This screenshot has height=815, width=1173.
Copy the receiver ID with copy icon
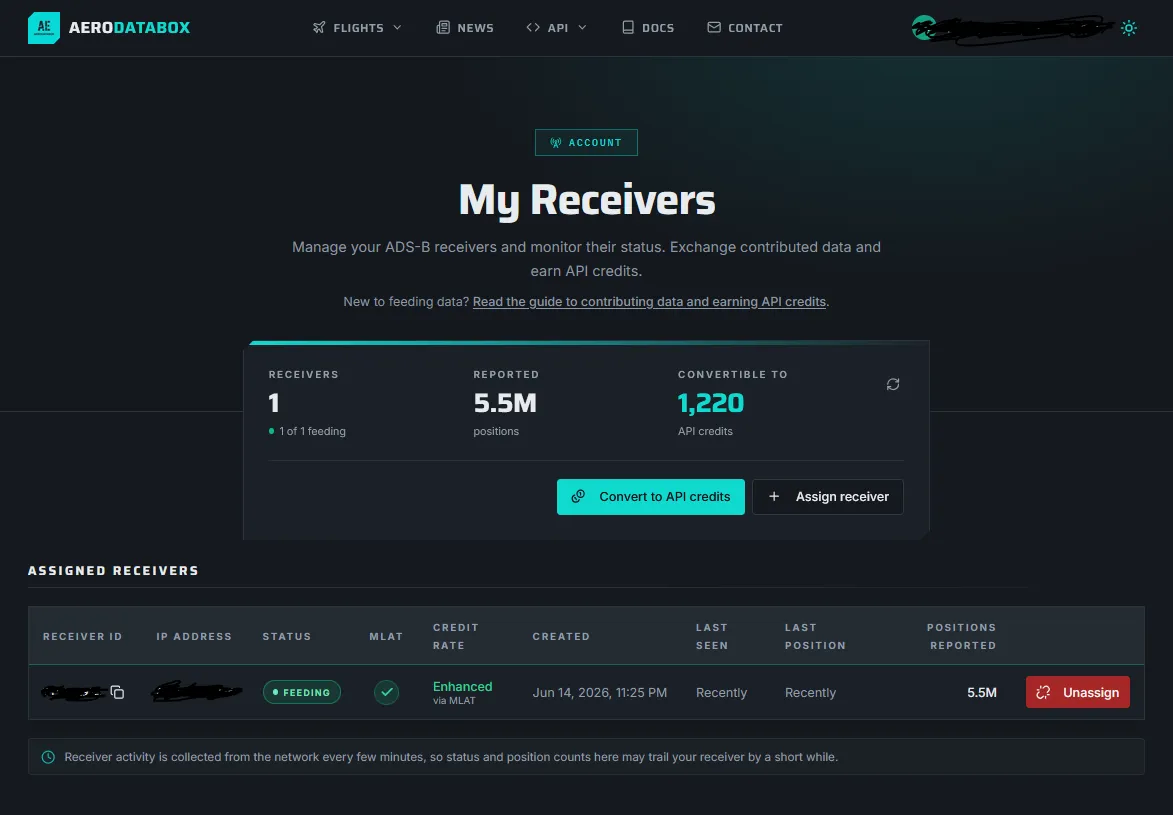click(117, 692)
